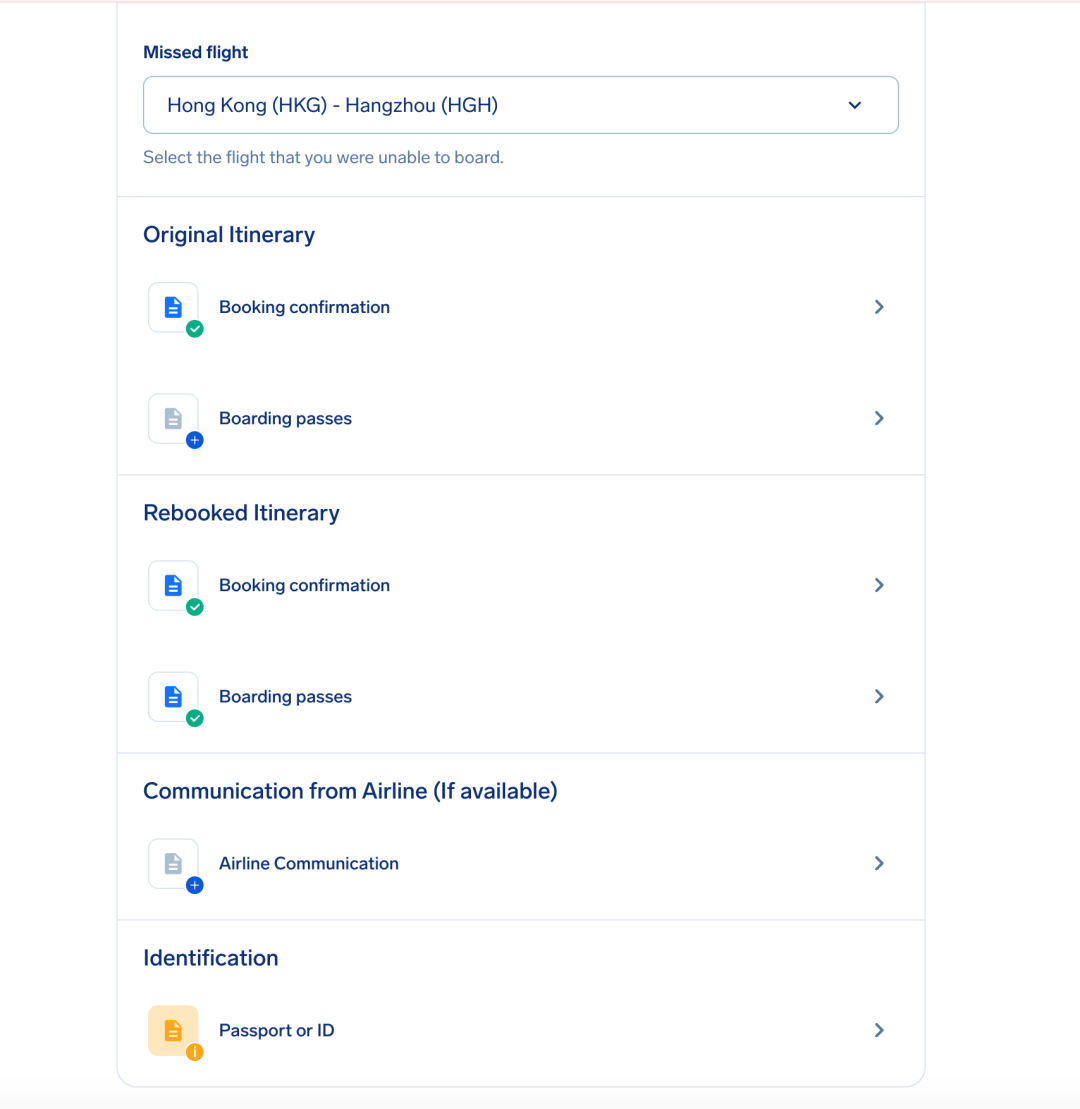Screen dimensions: 1080x1109
Task: Select the 'Passport or ID' label
Action: (x=277, y=1030)
